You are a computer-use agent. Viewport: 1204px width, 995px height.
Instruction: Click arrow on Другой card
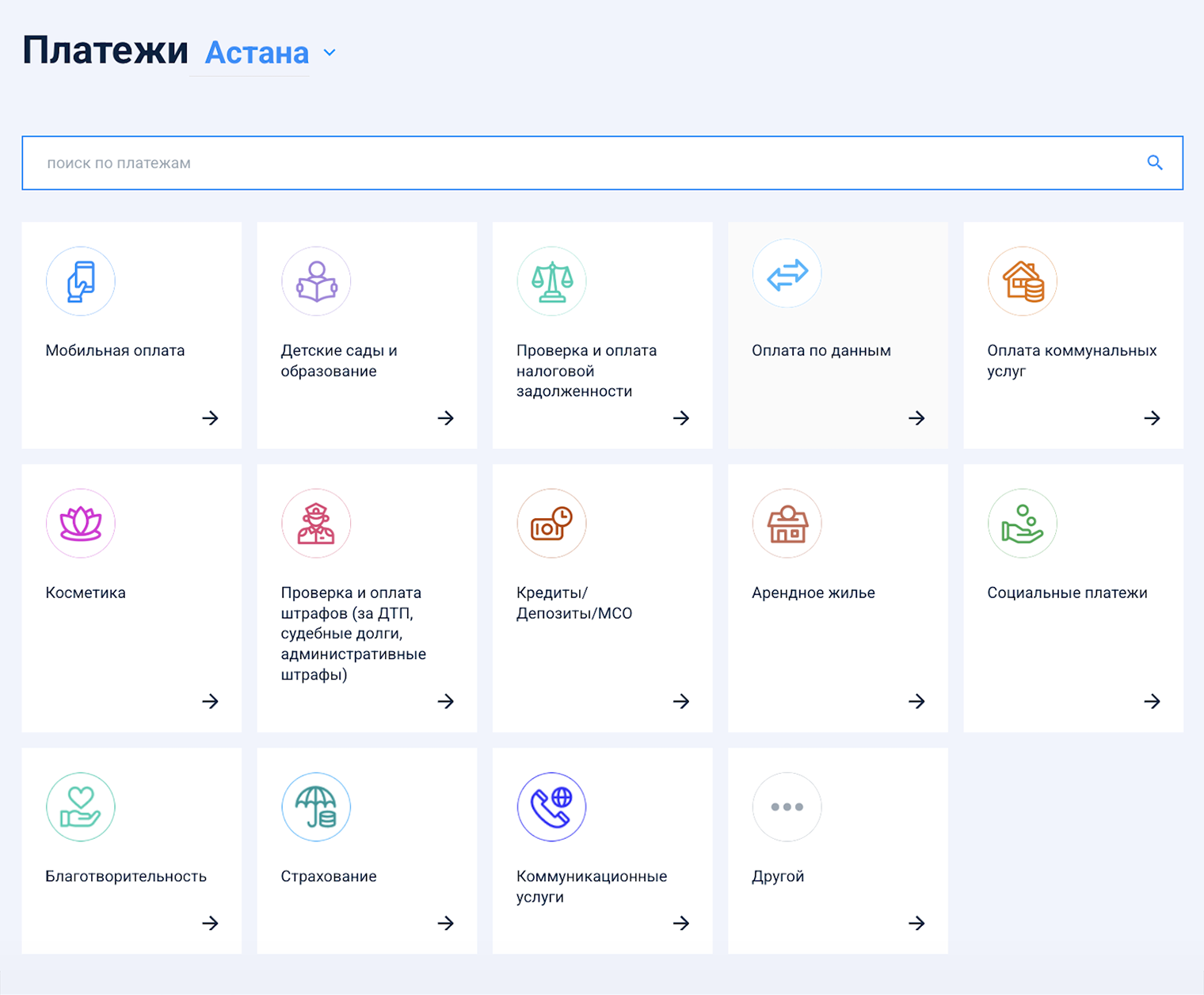[x=916, y=923]
